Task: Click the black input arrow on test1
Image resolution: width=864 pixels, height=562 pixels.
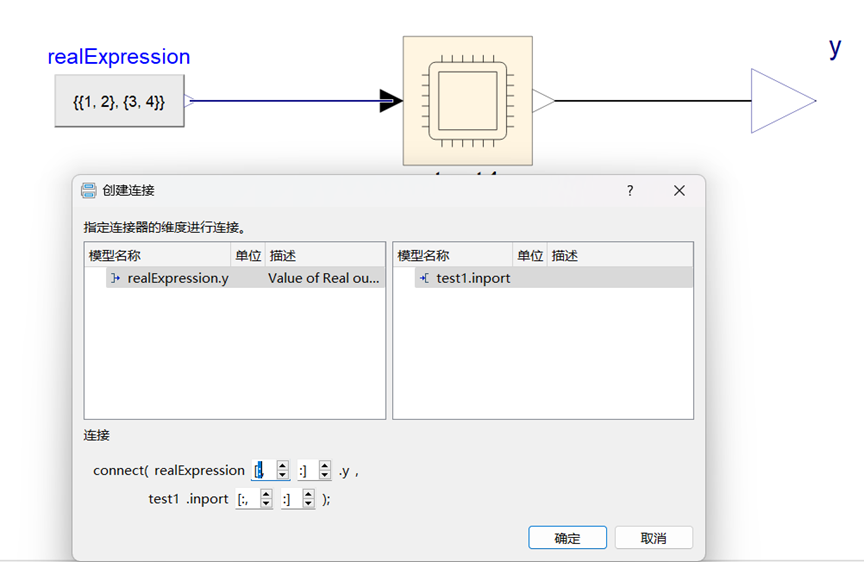Action: [391, 100]
